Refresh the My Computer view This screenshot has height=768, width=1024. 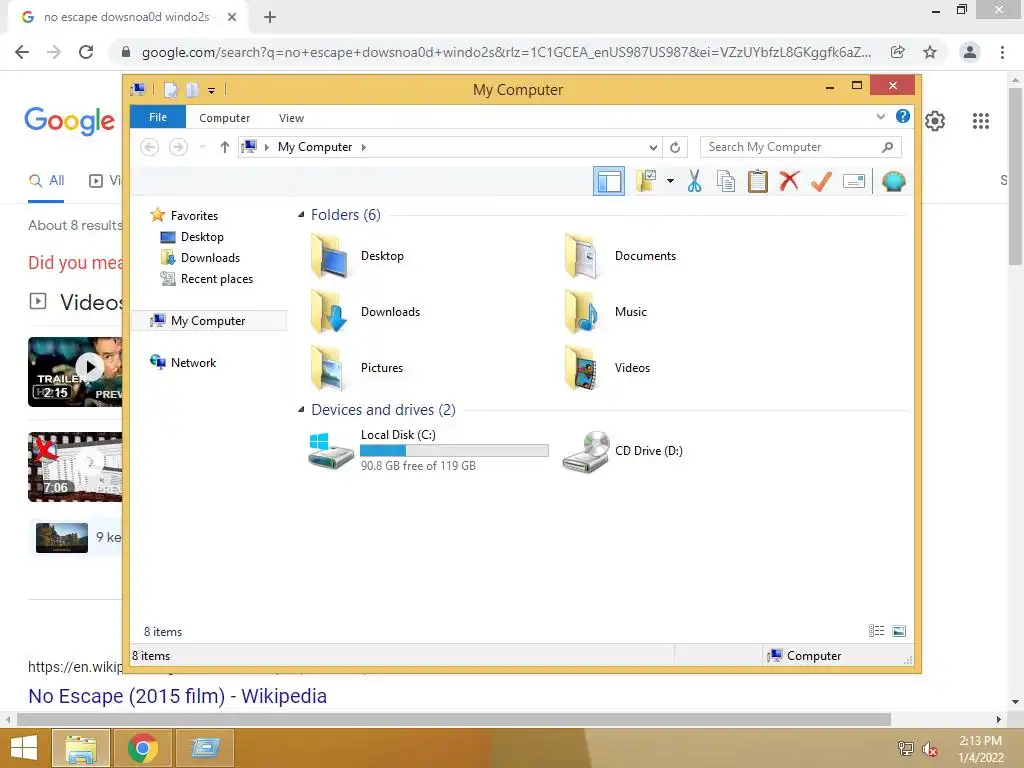tap(675, 147)
